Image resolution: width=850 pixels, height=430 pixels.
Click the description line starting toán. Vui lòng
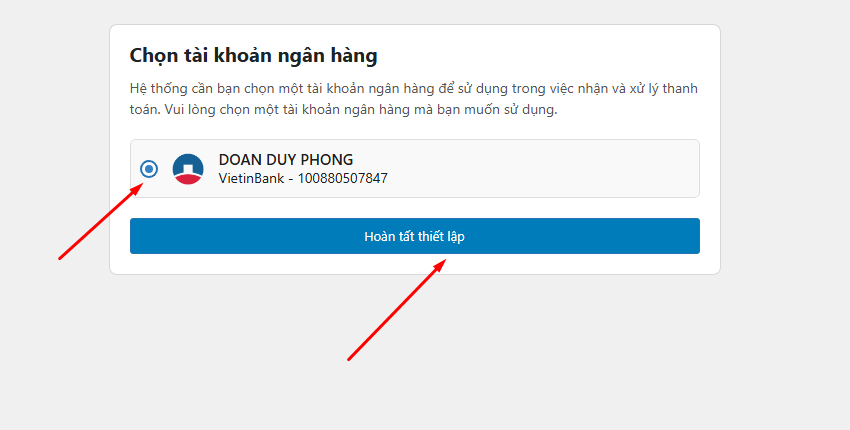[343, 110]
